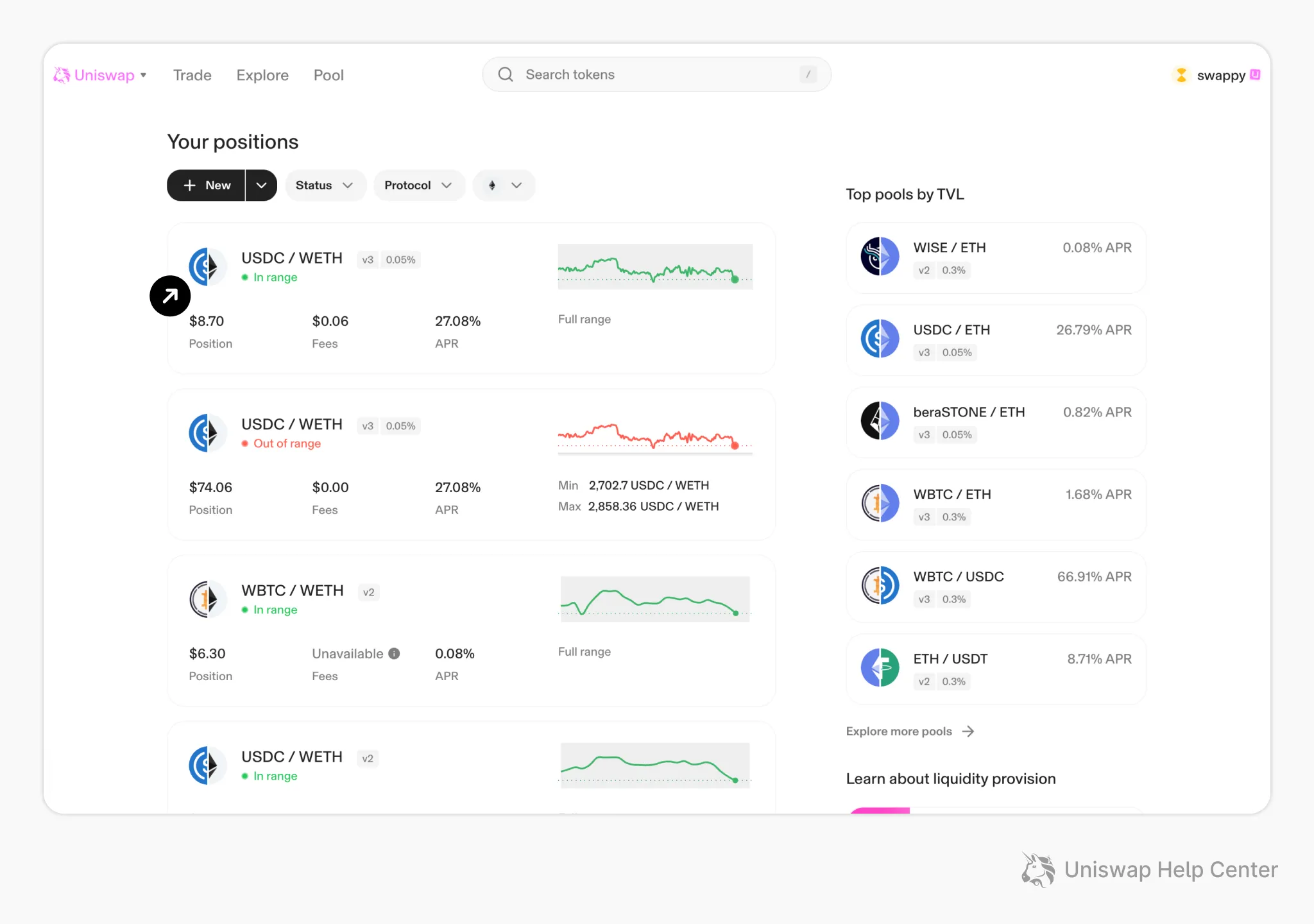Viewport: 1314px width, 924px height.
Task: Open the USDC / ETH 26.79% APR pool
Action: [996, 340]
